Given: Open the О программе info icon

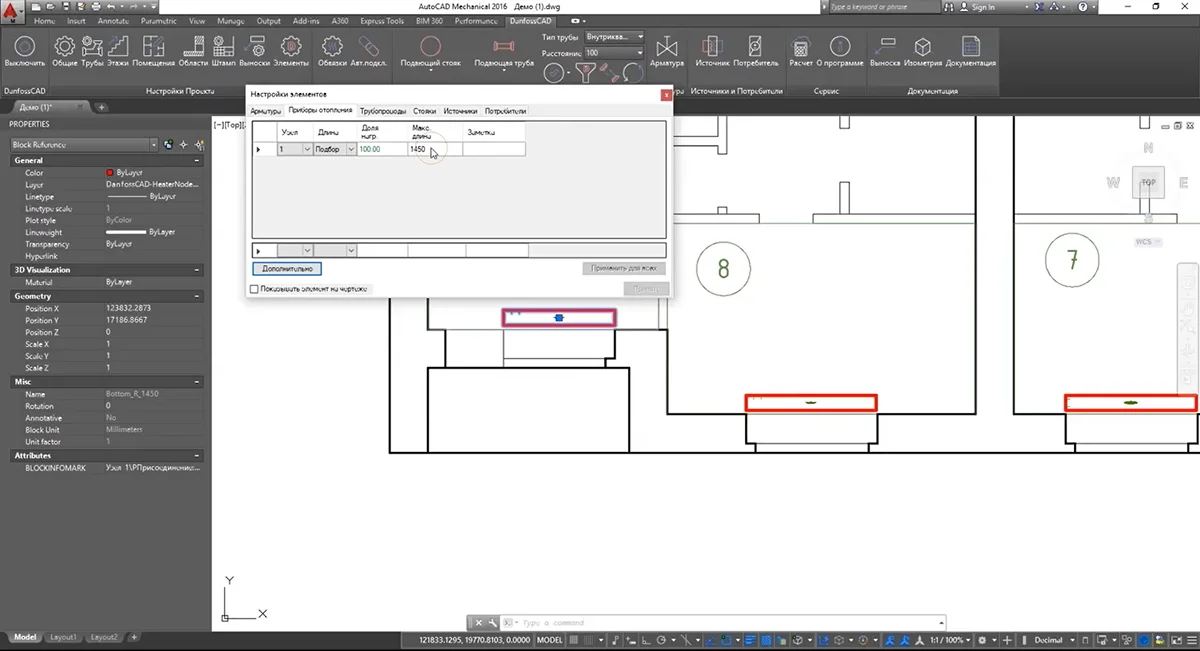Looking at the screenshot, I should point(840,46).
